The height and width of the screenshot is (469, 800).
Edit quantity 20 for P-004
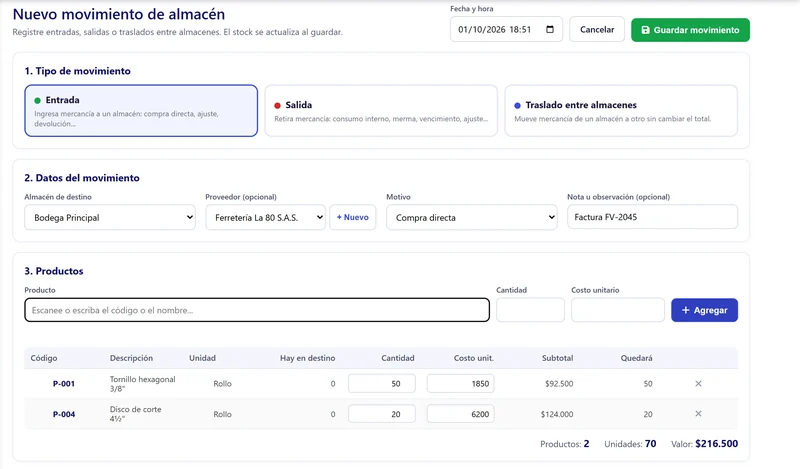point(382,414)
